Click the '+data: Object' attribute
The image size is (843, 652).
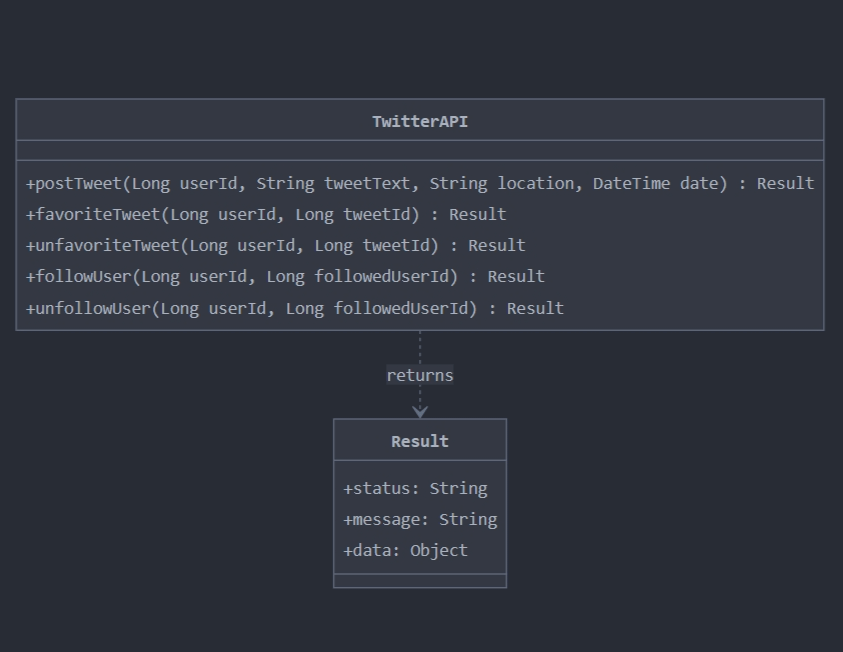pyautogui.click(x=406, y=551)
